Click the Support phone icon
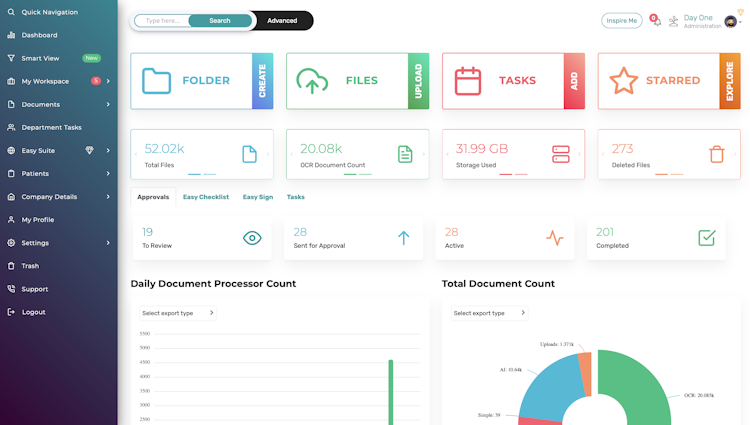750x425 pixels. point(11,289)
